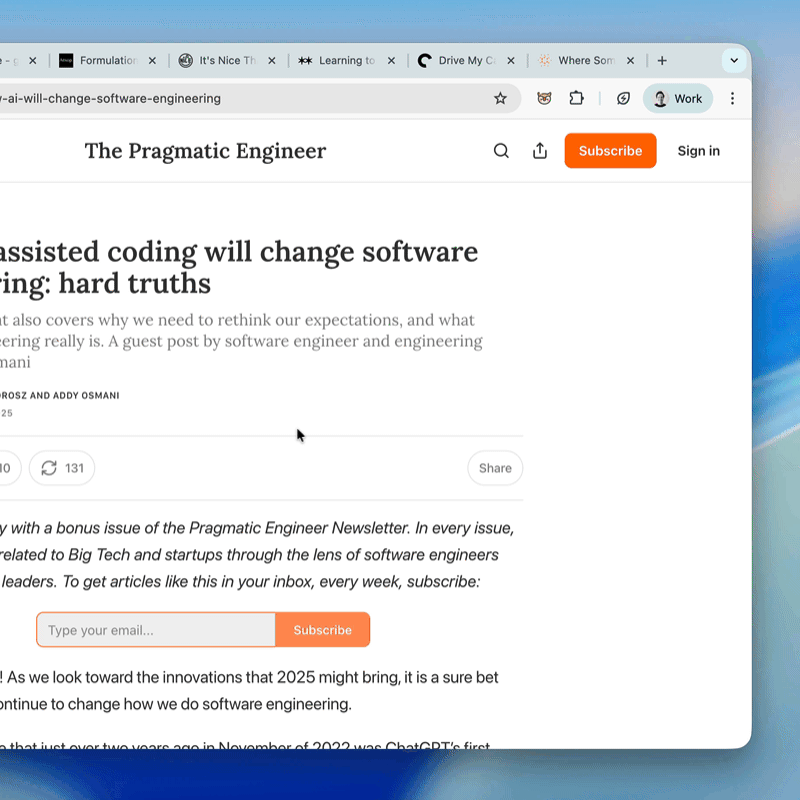
Task: Open the Pragmatic Engineer search icon
Action: point(501,151)
